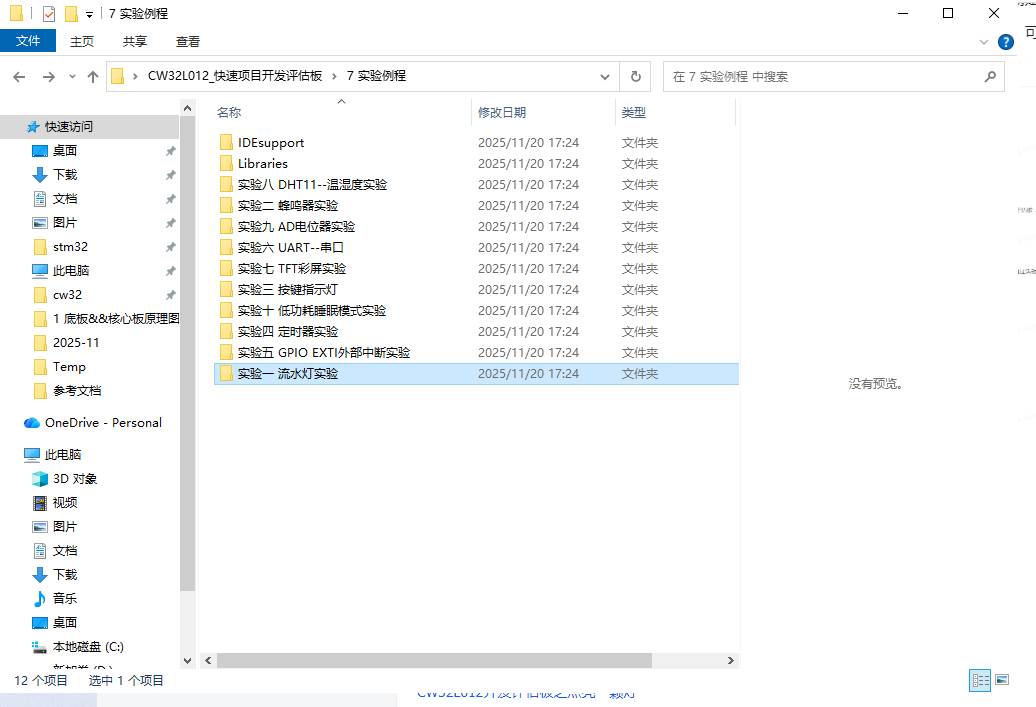Click the New Folder icon in the Quick Access Toolbar

tap(71, 13)
